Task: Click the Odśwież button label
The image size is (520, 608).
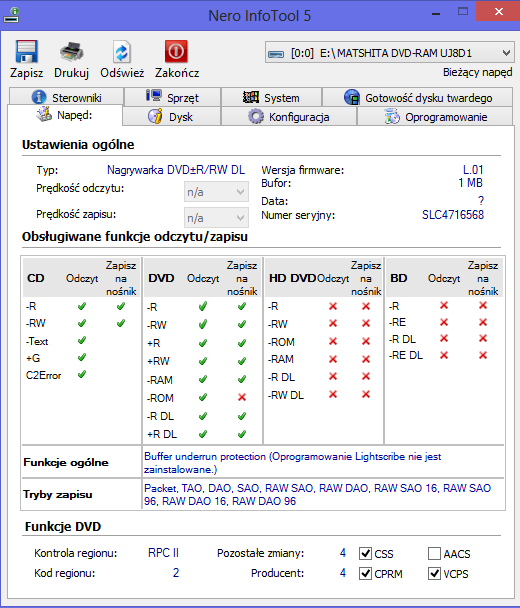Action: [122, 73]
